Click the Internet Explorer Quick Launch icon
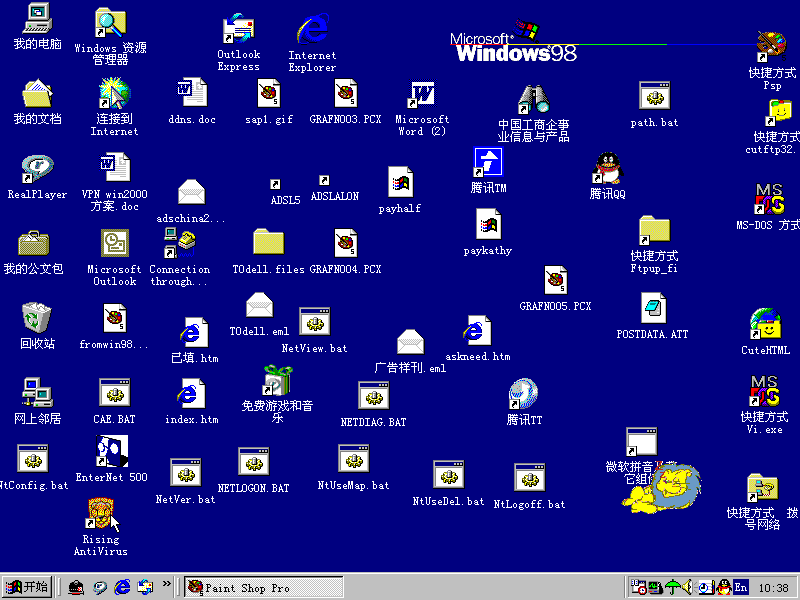The image size is (800, 600). coord(123,587)
